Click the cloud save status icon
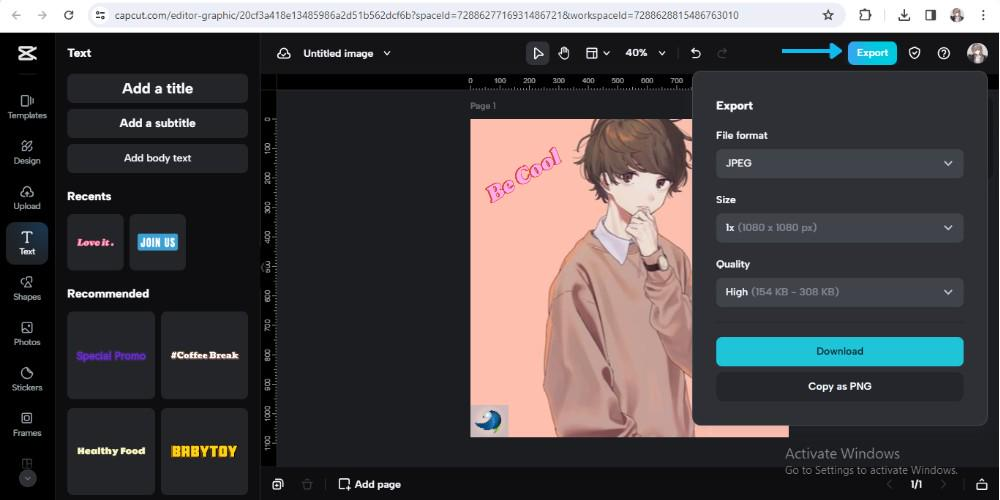 (284, 54)
